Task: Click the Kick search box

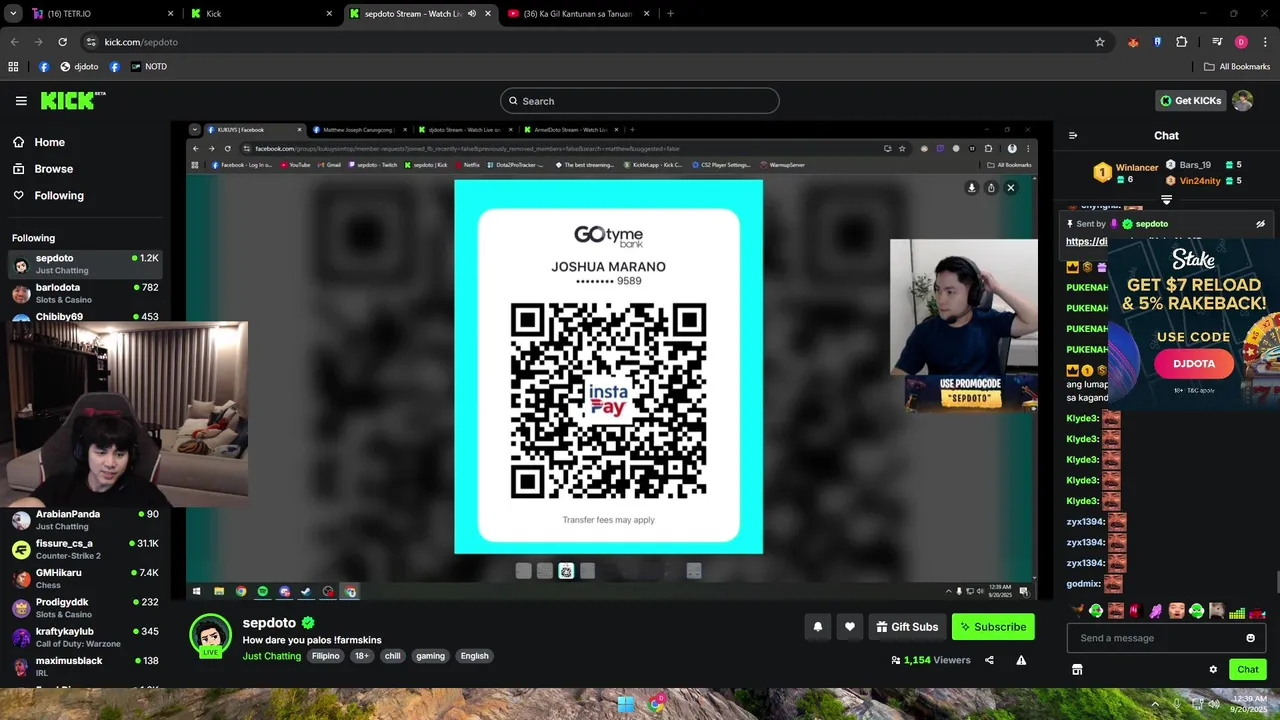Action: (x=640, y=101)
